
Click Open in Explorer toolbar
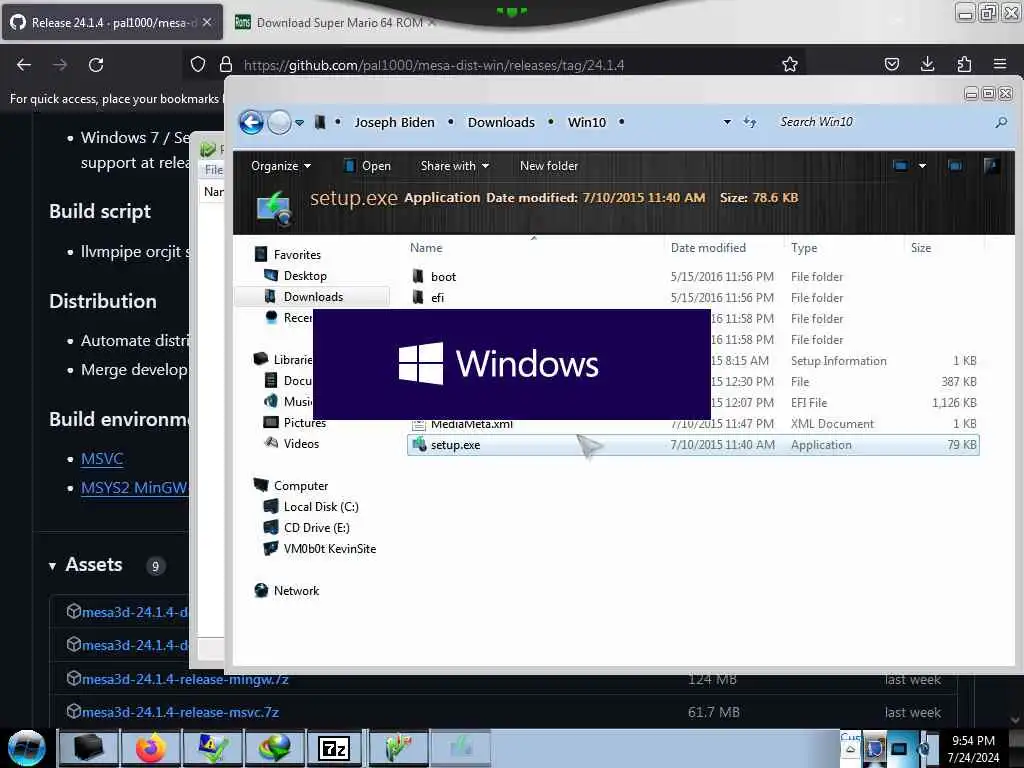(368, 166)
